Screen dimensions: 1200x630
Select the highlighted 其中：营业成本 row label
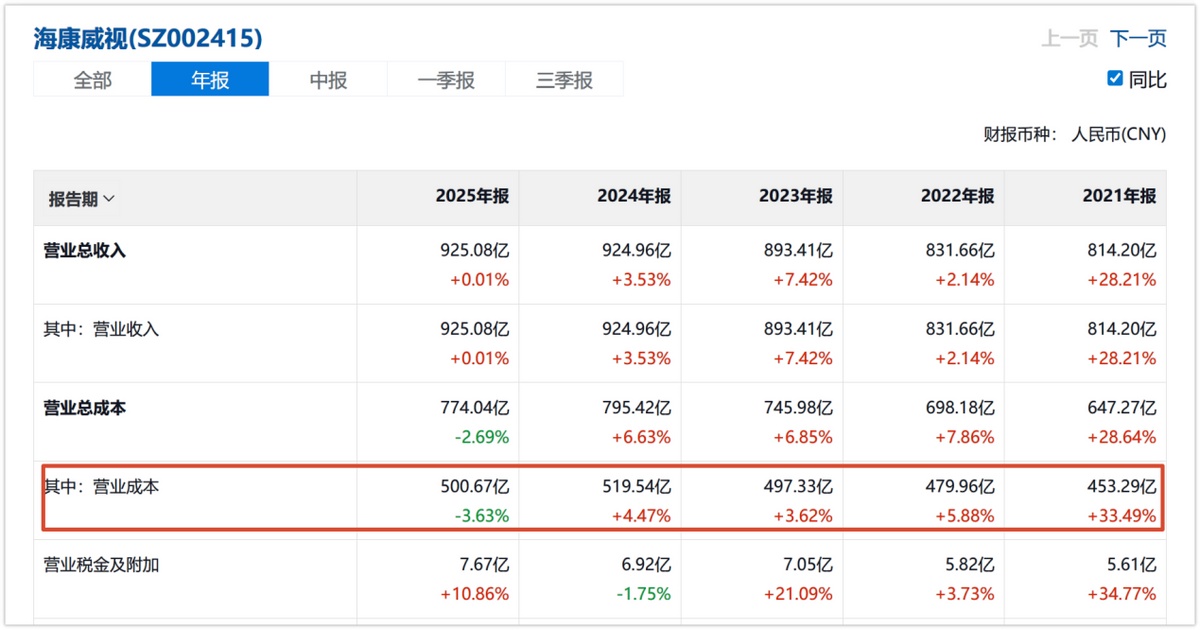pos(101,487)
